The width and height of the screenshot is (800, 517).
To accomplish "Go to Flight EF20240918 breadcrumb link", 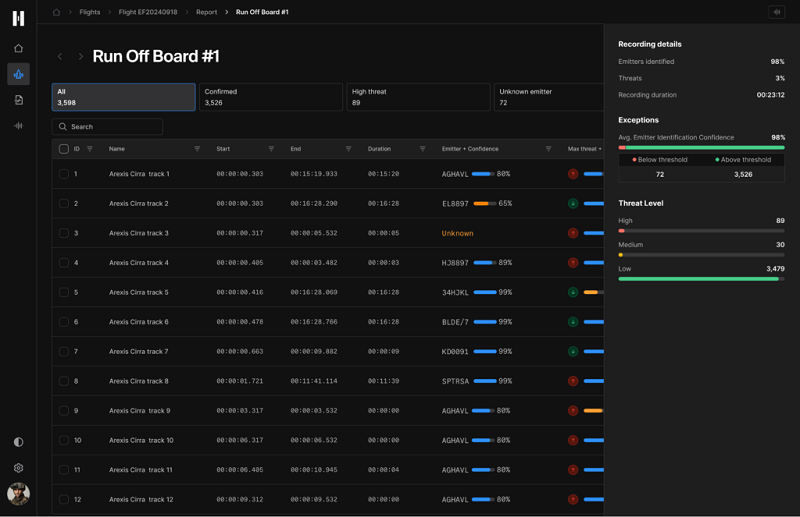I will pos(147,12).
